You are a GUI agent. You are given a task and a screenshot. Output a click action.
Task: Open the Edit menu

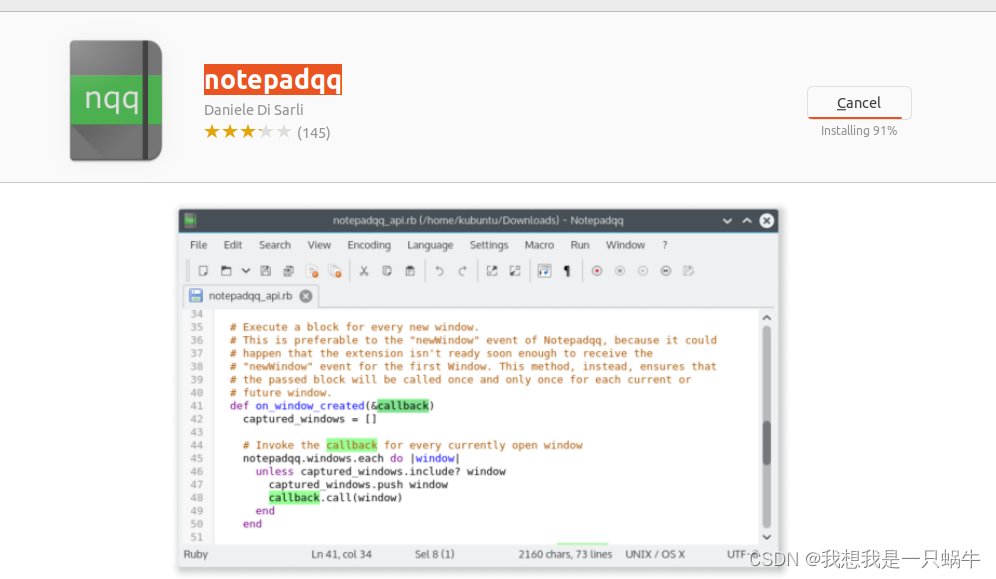pos(232,245)
